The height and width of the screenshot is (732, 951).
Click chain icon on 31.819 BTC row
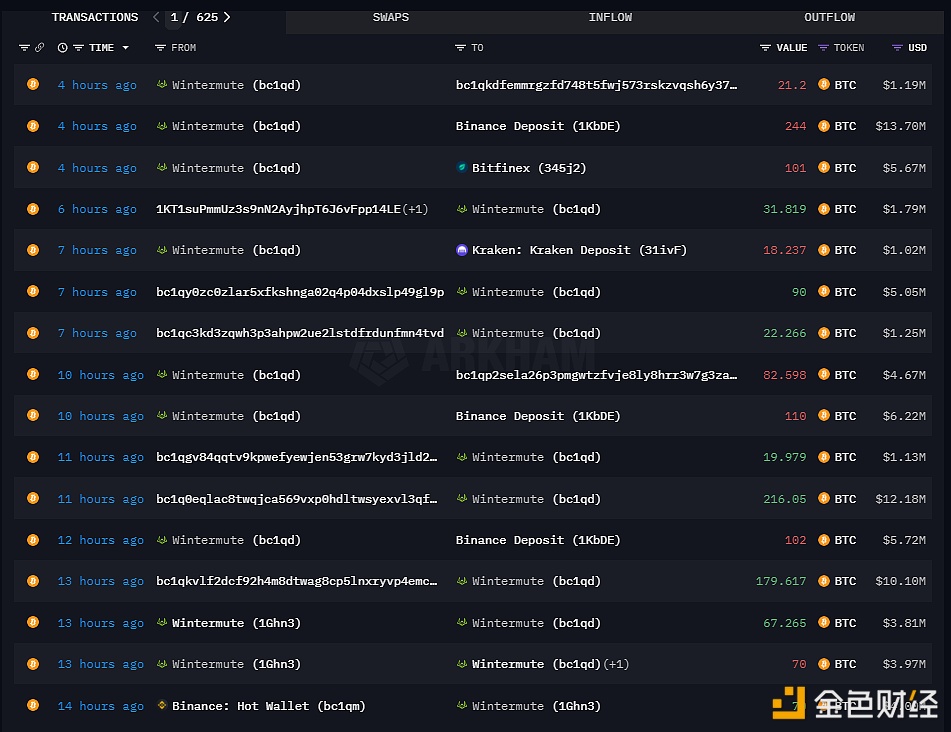pyautogui.click(x=33, y=209)
